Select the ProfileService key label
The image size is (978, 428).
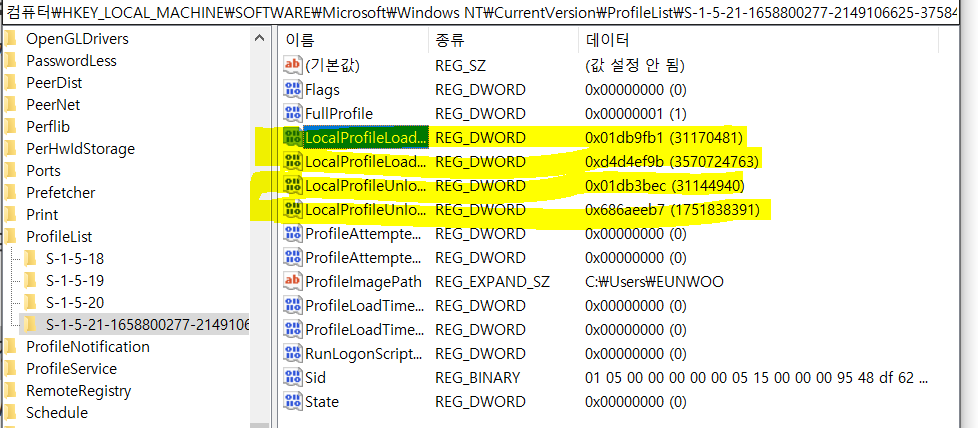(x=71, y=369)
